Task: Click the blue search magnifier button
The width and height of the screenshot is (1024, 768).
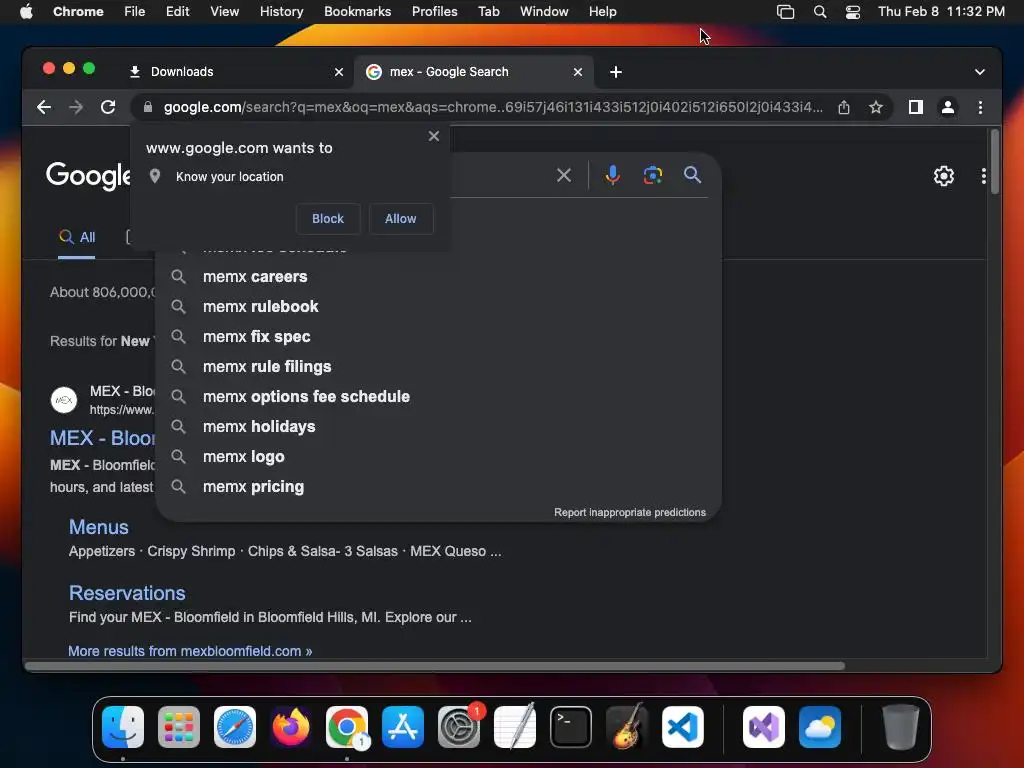Action: (x=692, y=174)
